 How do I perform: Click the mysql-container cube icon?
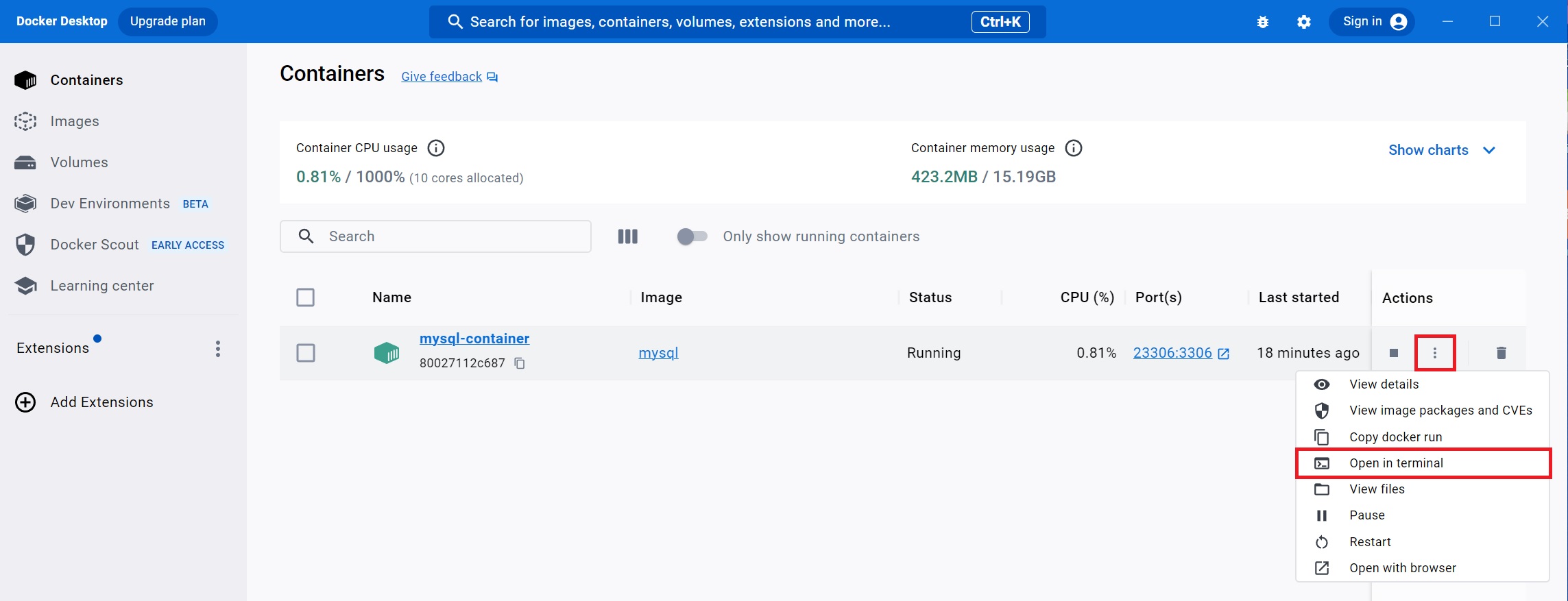[x=387, y=353]
